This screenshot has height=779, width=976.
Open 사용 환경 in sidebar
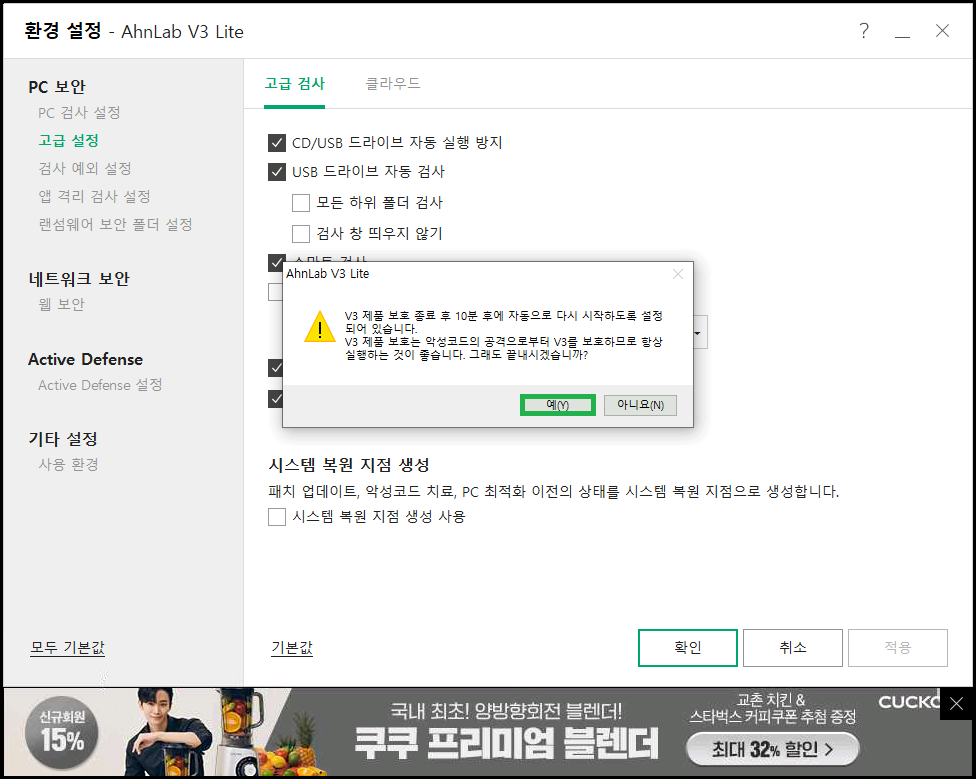click(68, 464)
